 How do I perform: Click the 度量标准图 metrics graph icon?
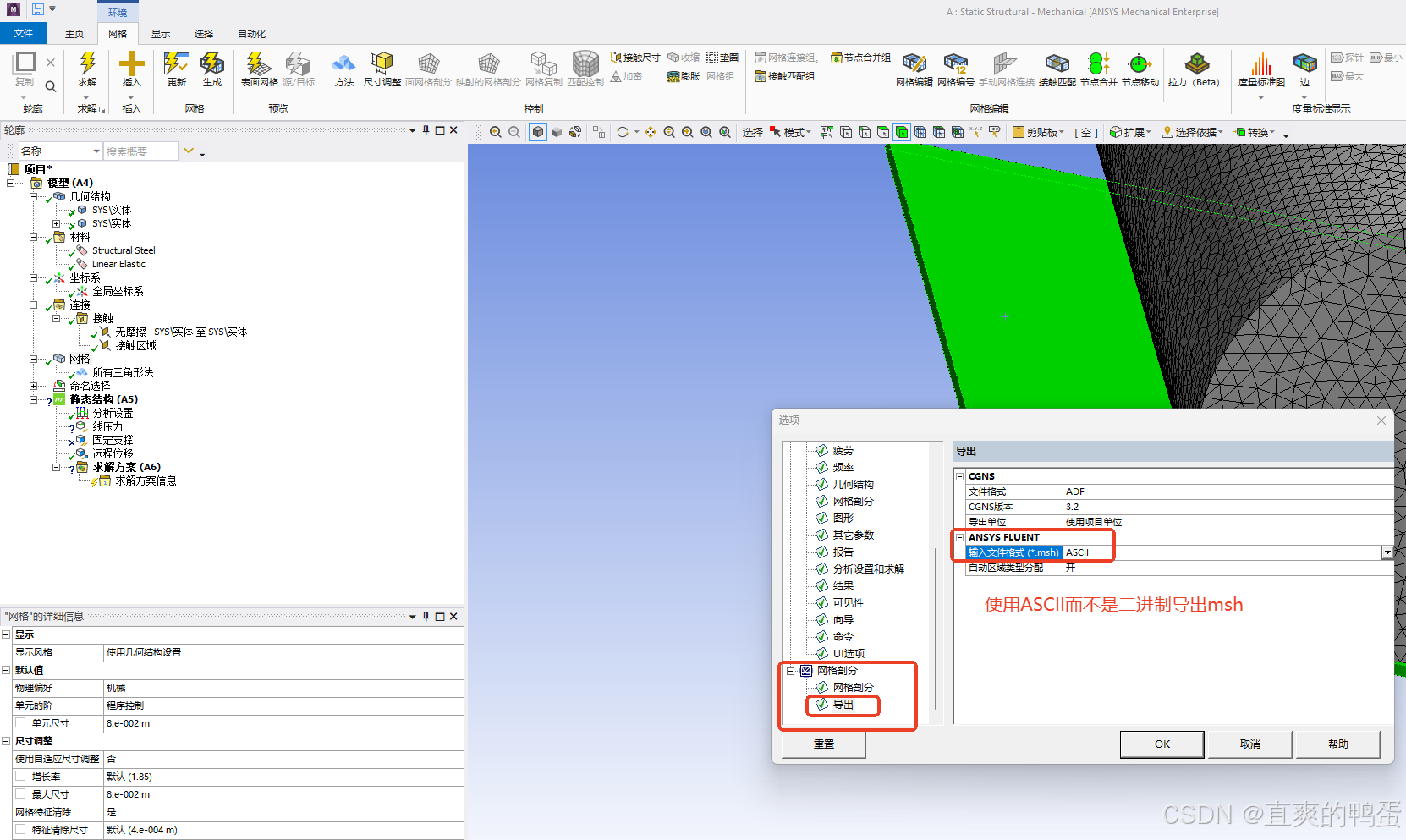(x=1260, y=69)
